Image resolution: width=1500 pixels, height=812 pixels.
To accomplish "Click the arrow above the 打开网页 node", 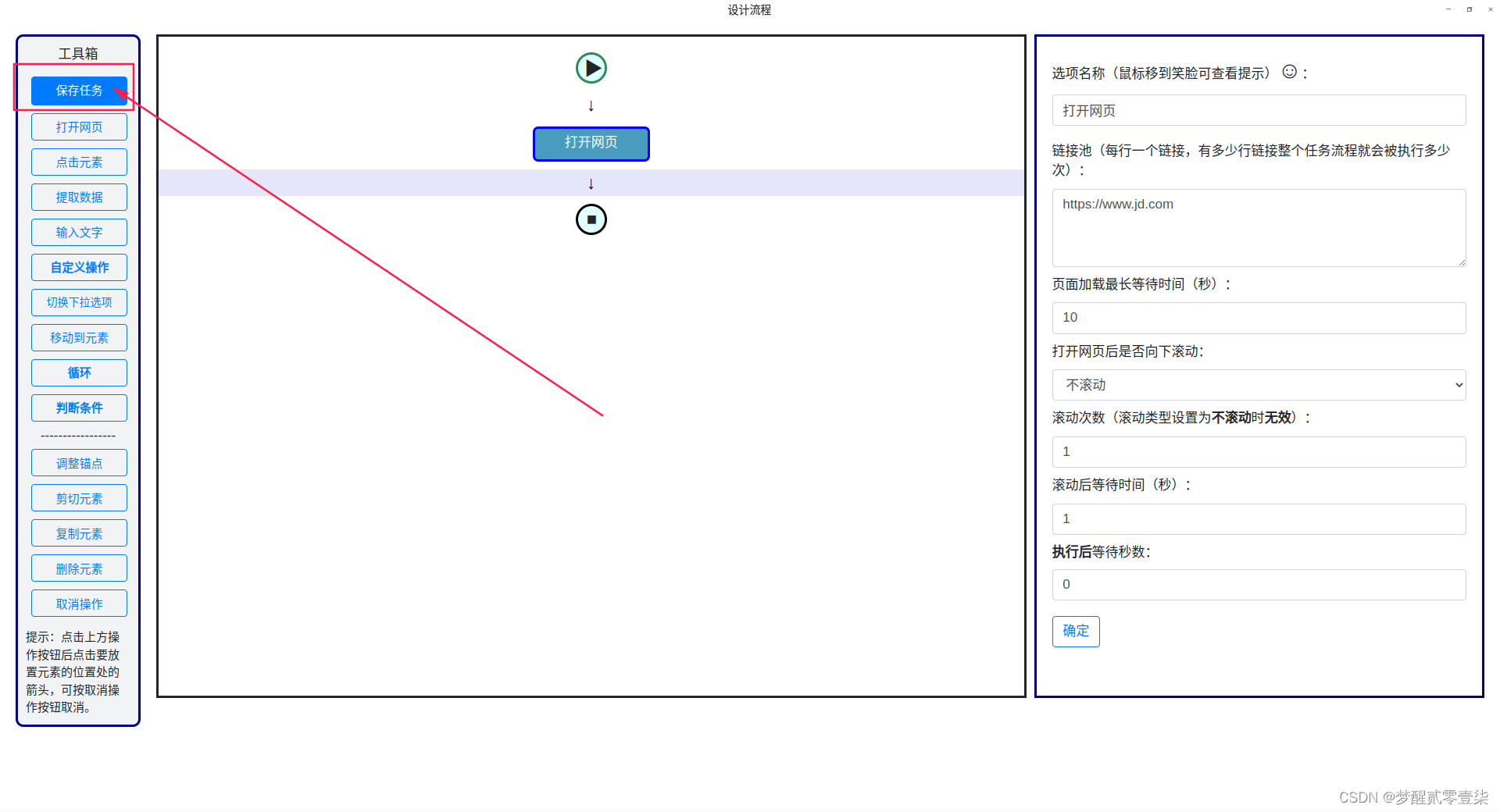I will (x=591, y=106).
